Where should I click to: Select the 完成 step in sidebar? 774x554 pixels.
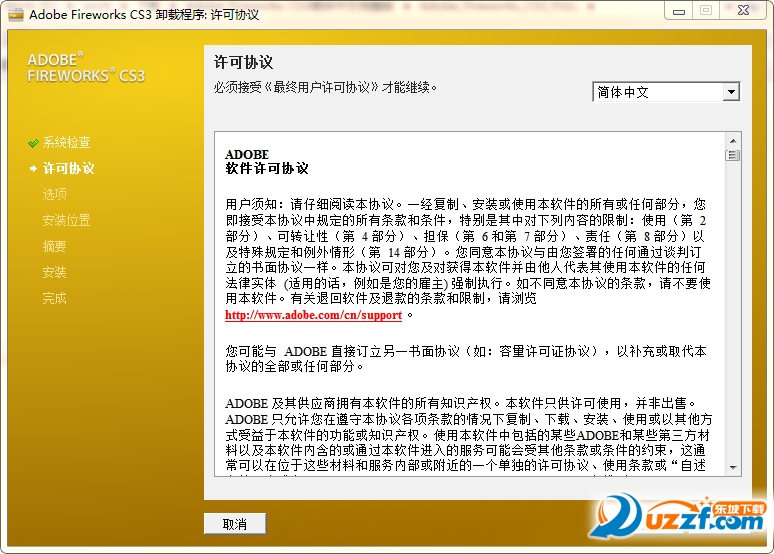click(x=54, y=298)
